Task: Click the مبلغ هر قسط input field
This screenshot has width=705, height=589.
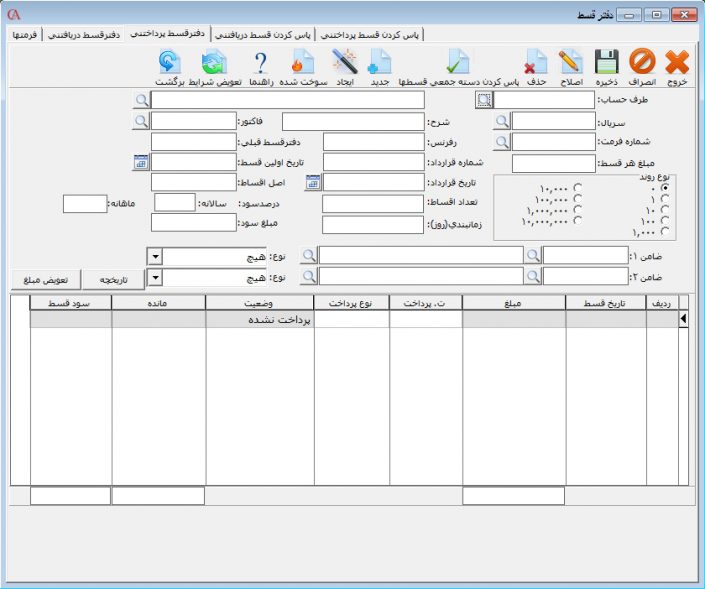Action: pos(553,163)
